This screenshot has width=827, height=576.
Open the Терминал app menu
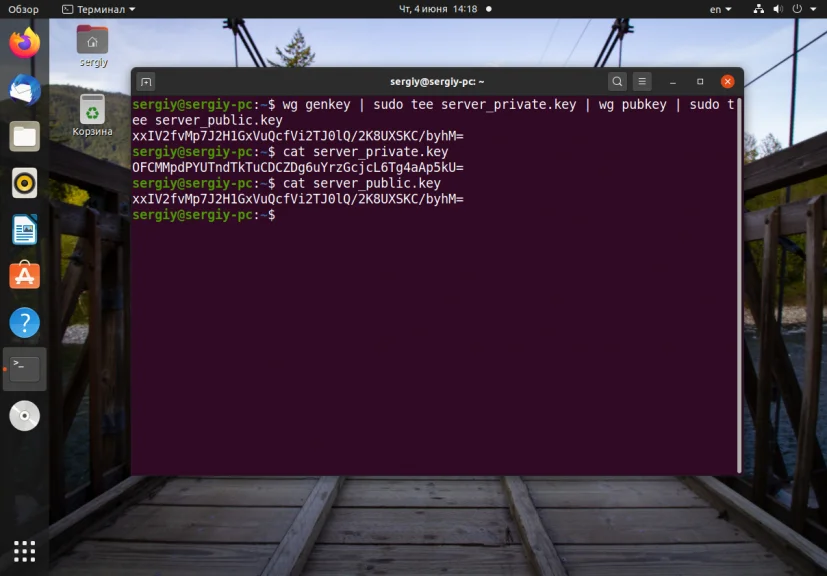pyautogui.click(x=99, y=9)
